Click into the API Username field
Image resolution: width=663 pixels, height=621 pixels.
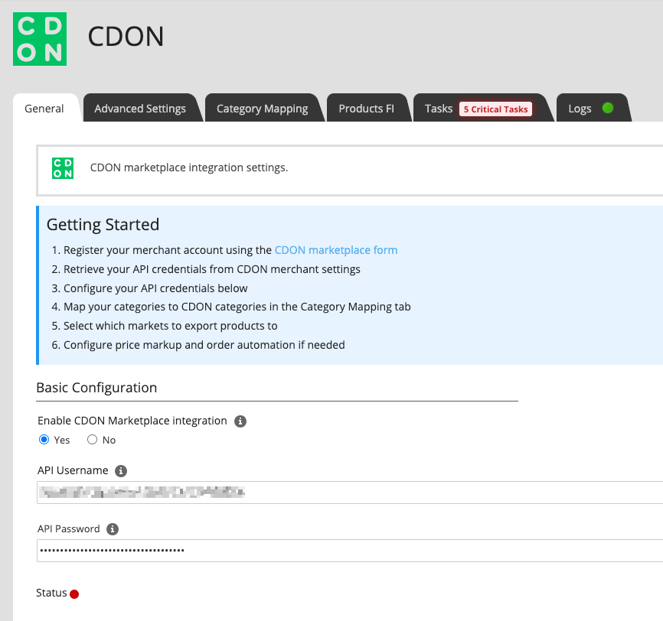350,492
